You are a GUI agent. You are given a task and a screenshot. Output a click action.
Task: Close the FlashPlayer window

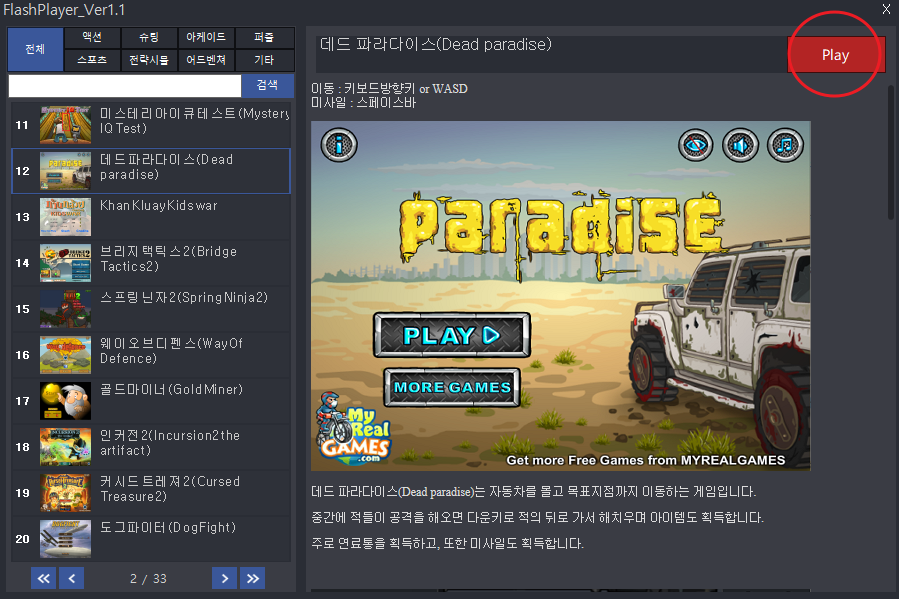tap(886, 9)
